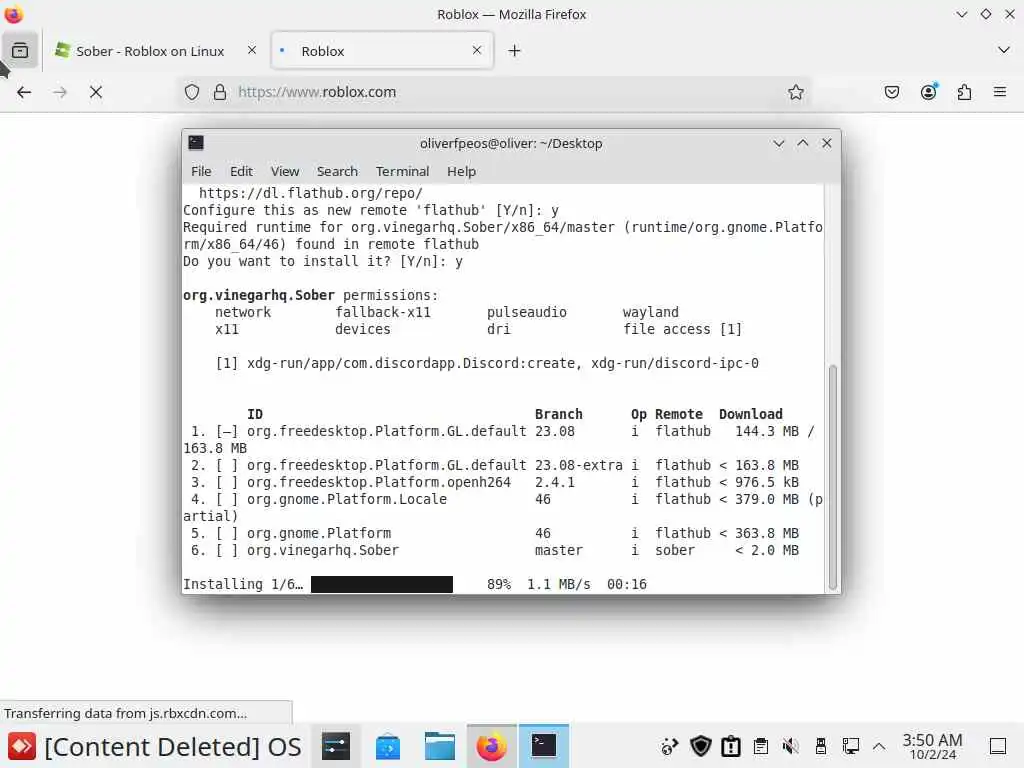Expand hidden system tray icons arrow
This screenshot has height=768, width=1024.
879,746
